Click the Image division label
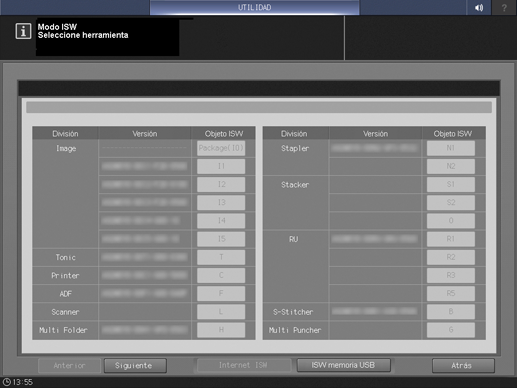The height and width of the screenshot is (388, 517). point(66,148)
